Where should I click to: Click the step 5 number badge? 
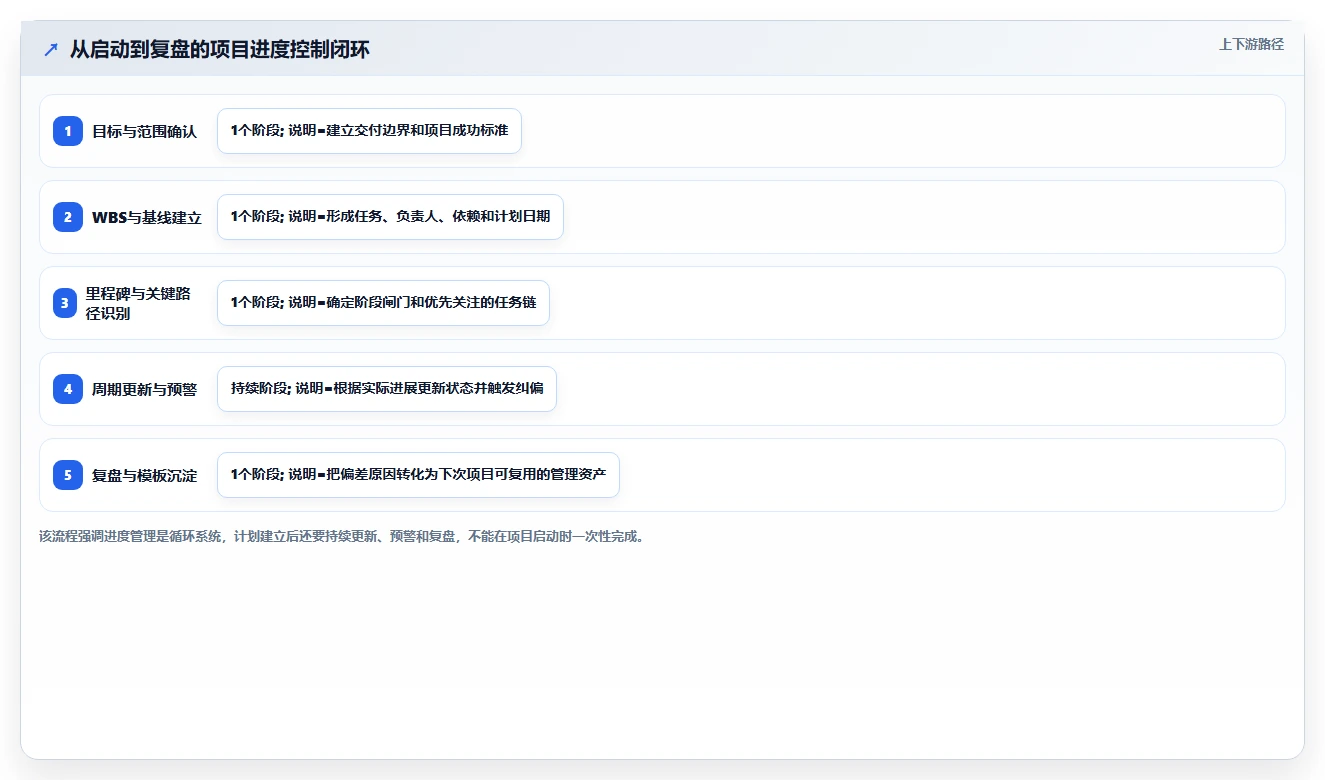point(68,475)
